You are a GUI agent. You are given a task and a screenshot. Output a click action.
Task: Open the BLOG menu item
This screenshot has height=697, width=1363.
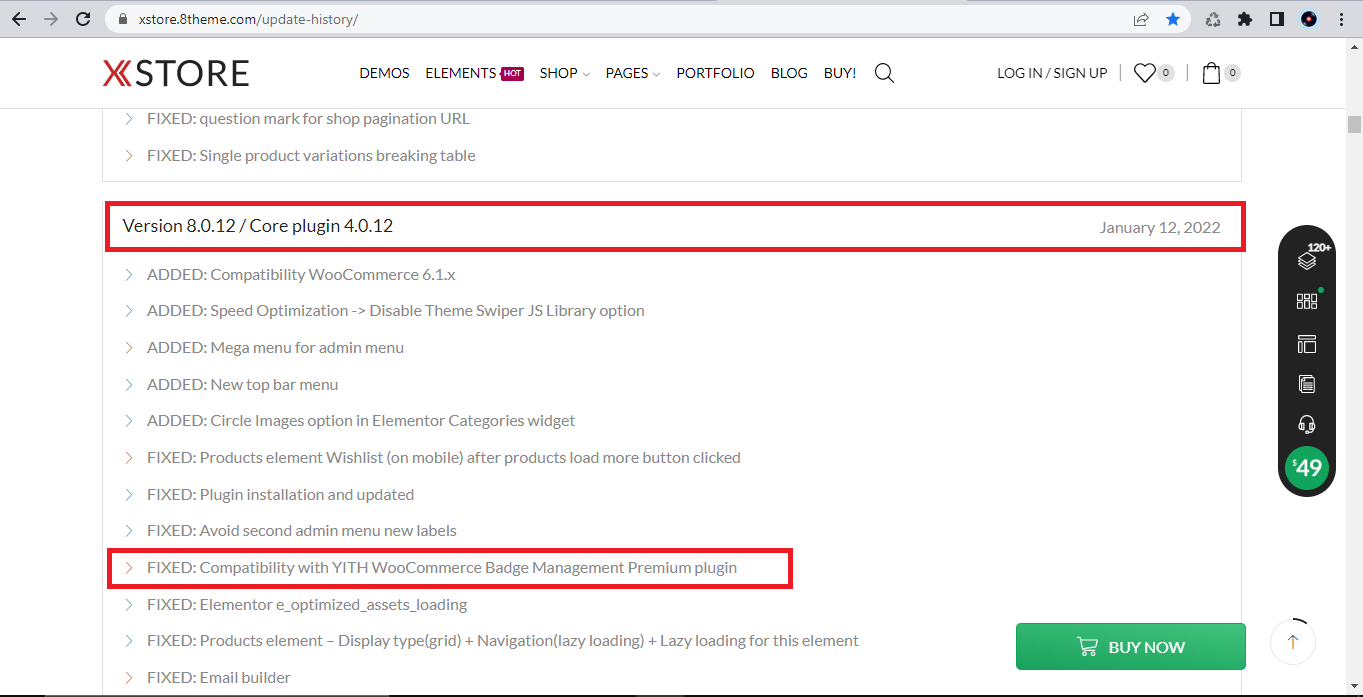pyautogui.click(x=789, y=73)
